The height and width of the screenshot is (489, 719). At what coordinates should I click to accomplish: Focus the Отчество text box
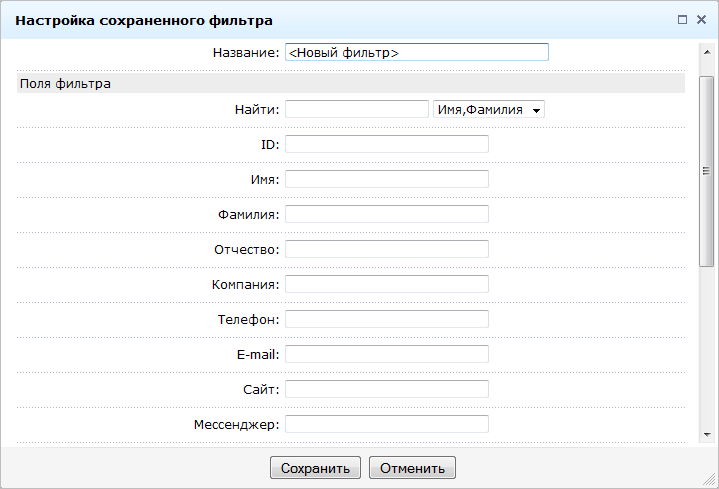pos(386,249)
